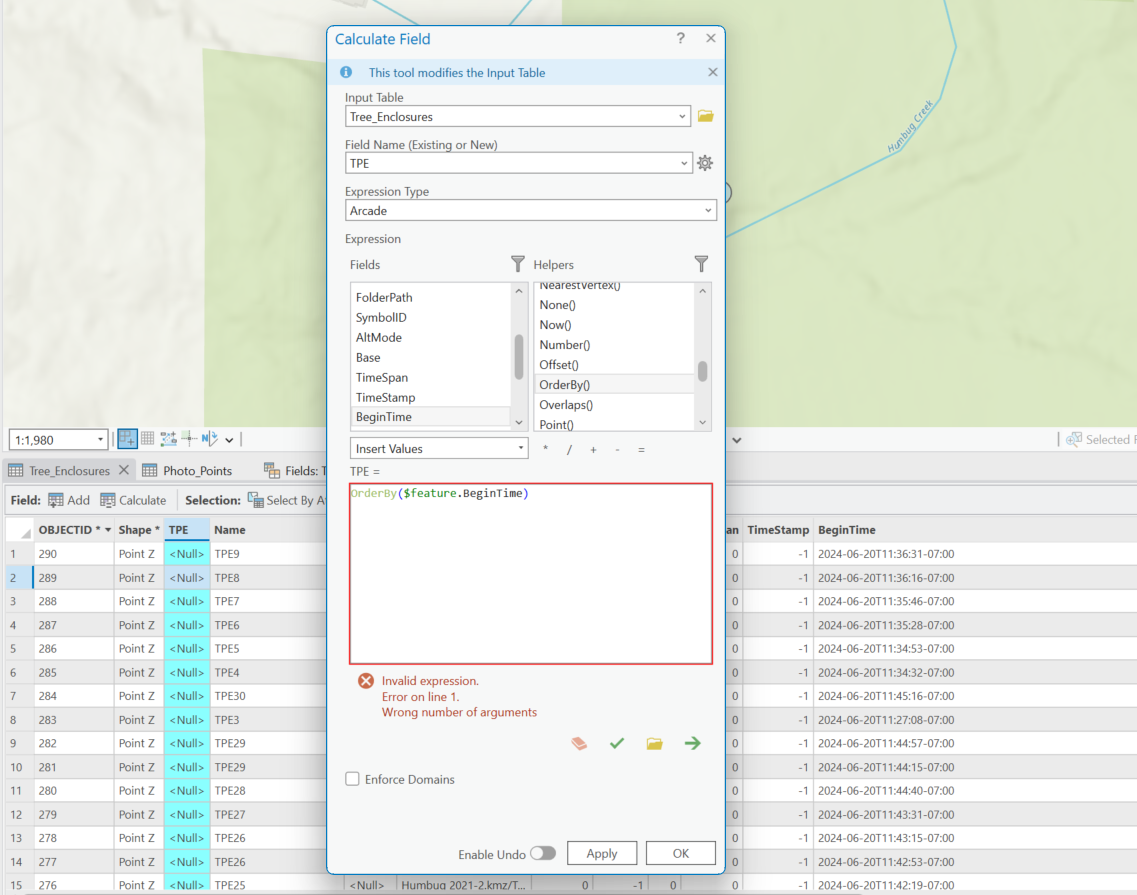Verify the expression using the green checkmark
Image resolution: width=1137 pixels, height=895 pixels.
coord(617,743)
